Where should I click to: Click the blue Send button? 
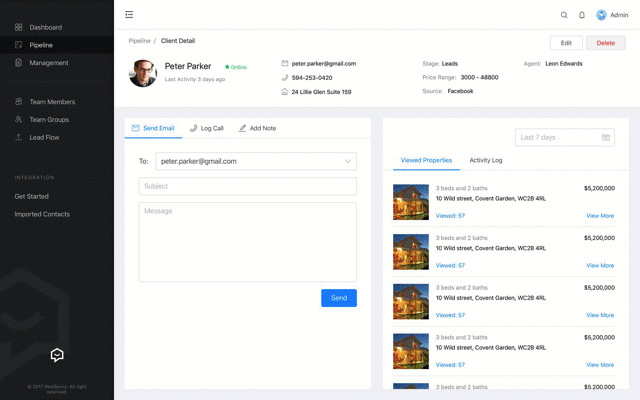(339, 298)
